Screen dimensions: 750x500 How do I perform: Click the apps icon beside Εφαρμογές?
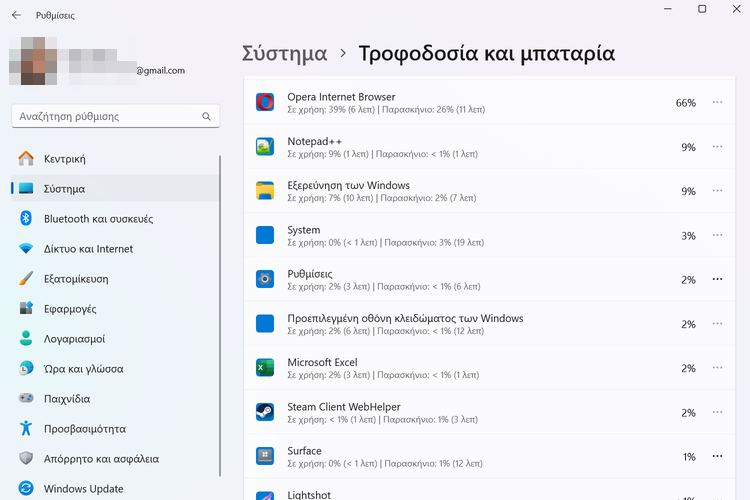(x=26, y=308)
